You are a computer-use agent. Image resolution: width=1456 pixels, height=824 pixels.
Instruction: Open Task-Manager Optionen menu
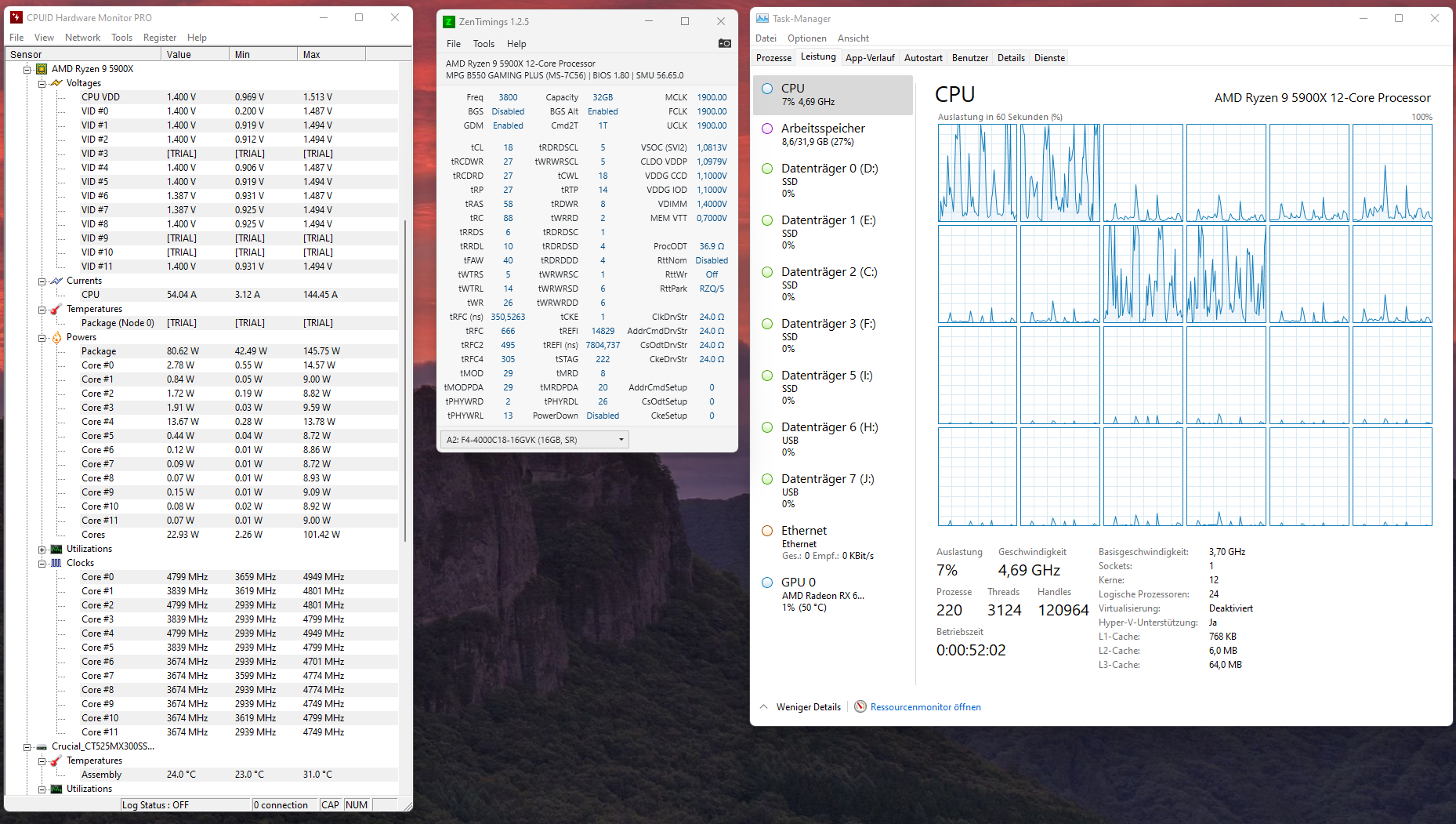pos(807,38)
